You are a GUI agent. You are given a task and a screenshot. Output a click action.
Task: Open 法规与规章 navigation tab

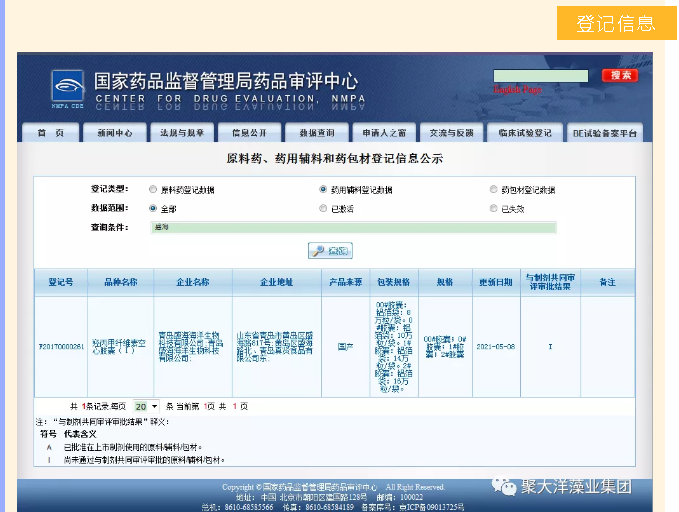click(x=182, y=133)
